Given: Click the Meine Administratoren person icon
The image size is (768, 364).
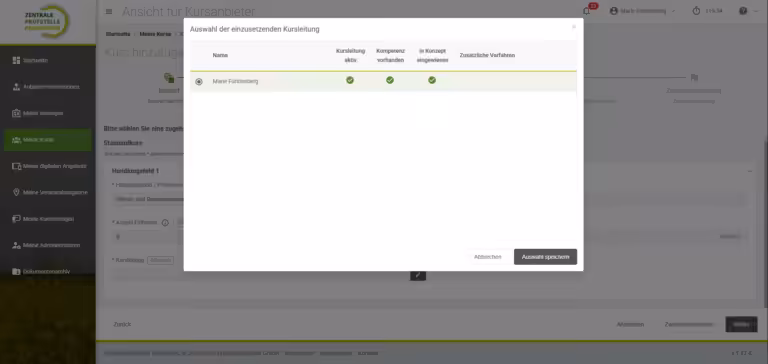Looking at the screenshot, I should click(16, 245).
